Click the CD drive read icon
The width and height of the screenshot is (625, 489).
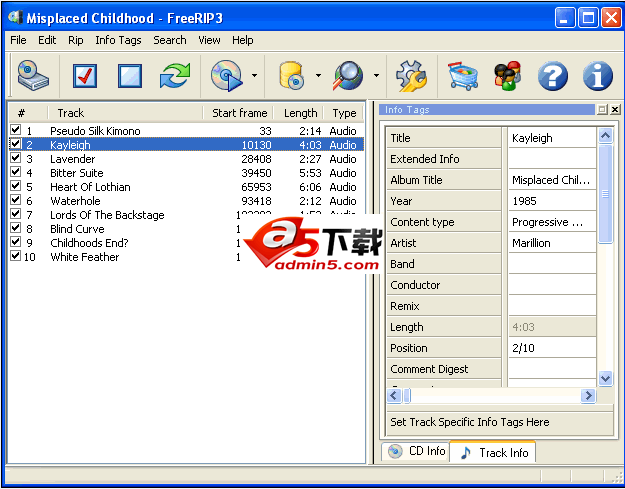pos(33,75)
